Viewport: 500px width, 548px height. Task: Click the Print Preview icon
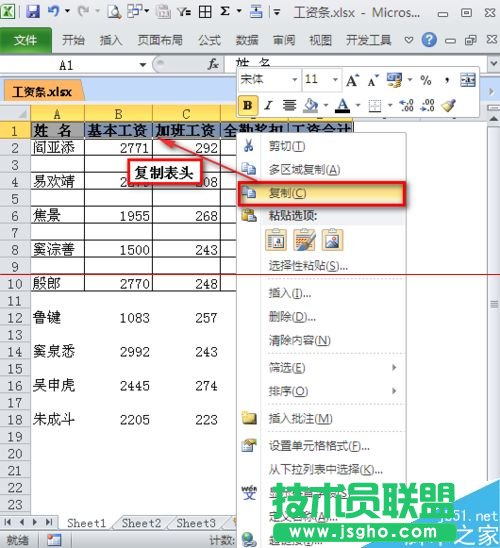(x=114, y=12)
